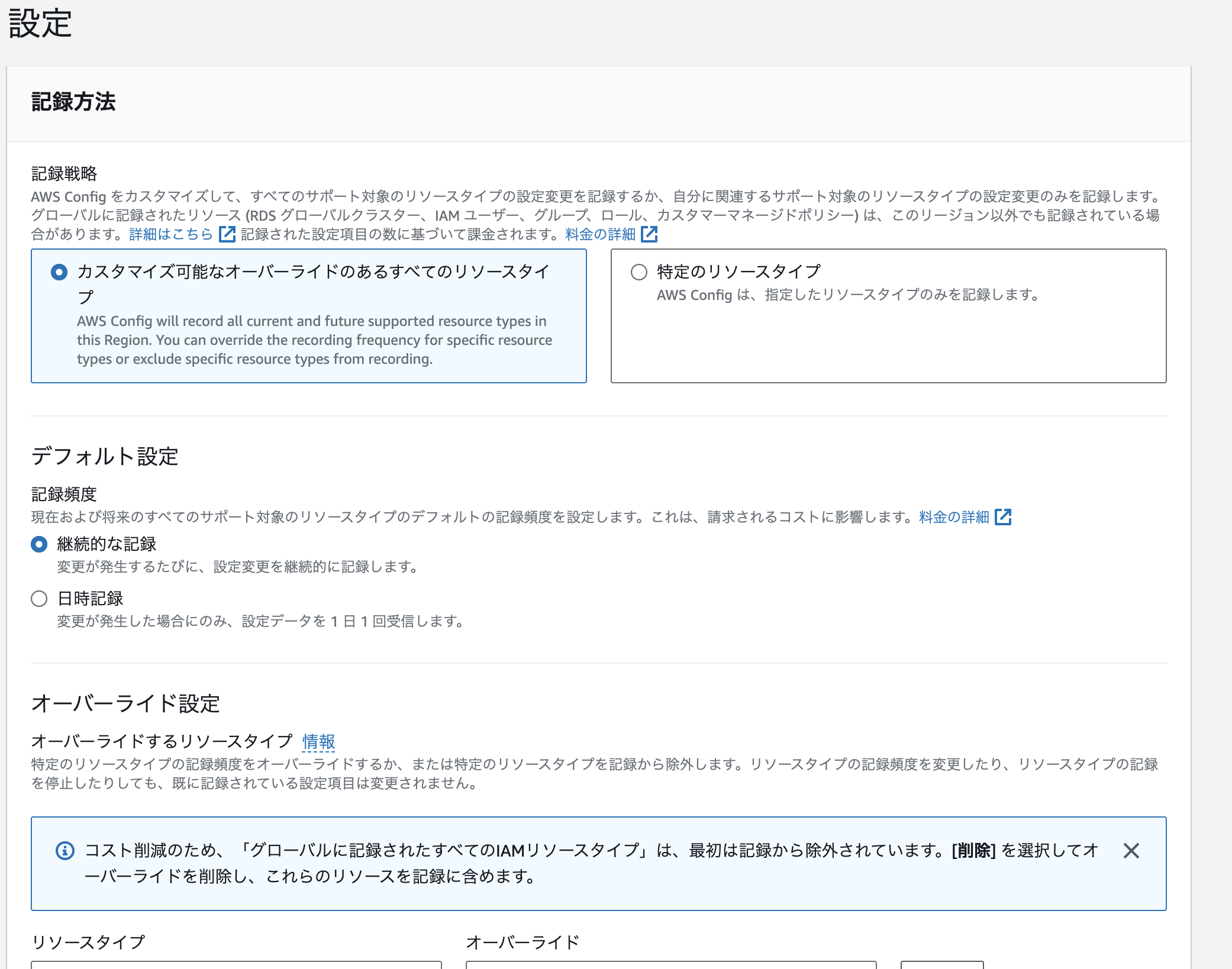Image resolution: width=1232 pixels, height=969 pixels.
Task: Click external link icon after first 料金の詳細
Action: tap(650, 234)
